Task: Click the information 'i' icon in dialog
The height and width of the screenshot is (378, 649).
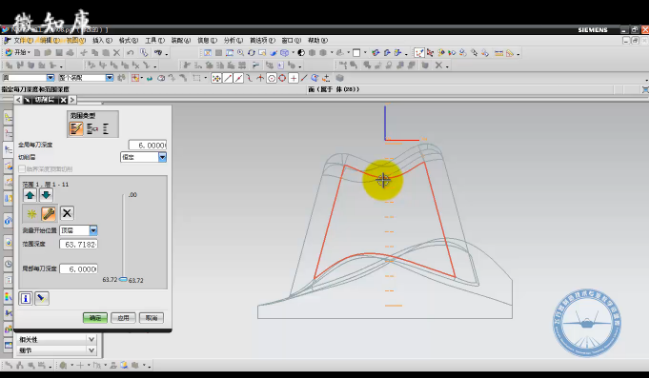Action: coord(26,299)
